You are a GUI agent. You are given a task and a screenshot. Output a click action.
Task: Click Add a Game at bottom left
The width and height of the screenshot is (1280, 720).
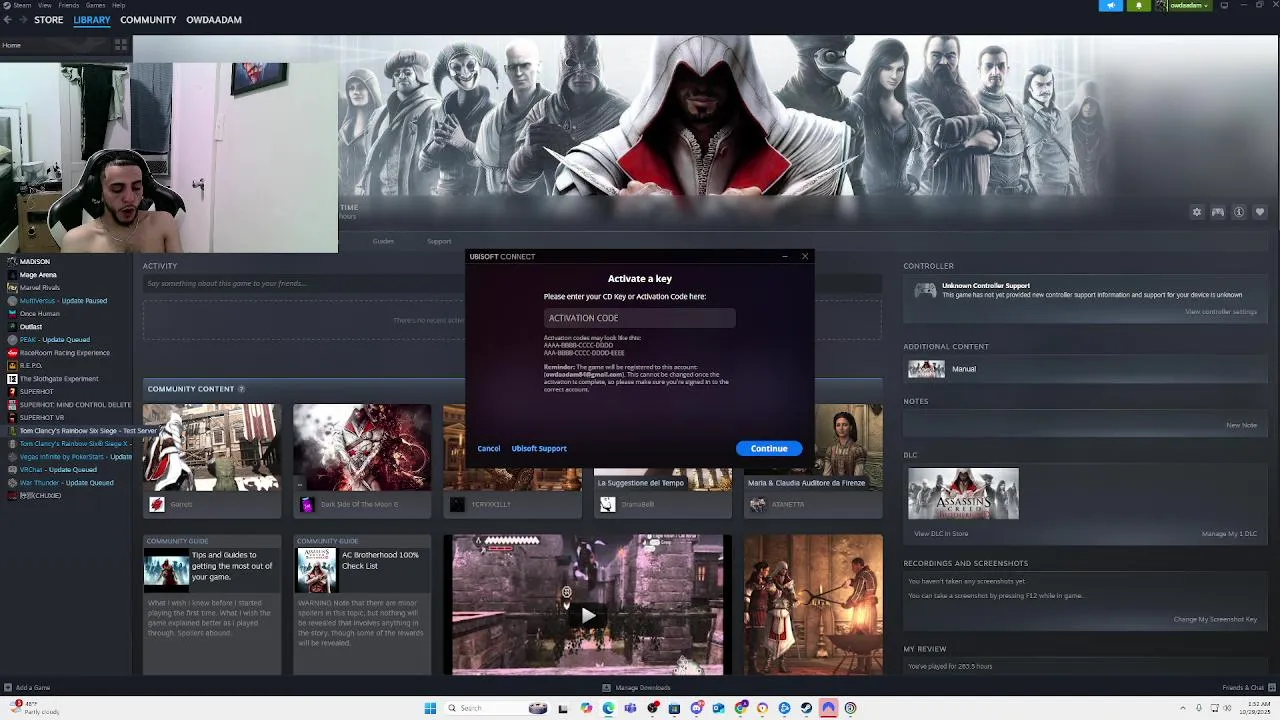coord(27,688)
